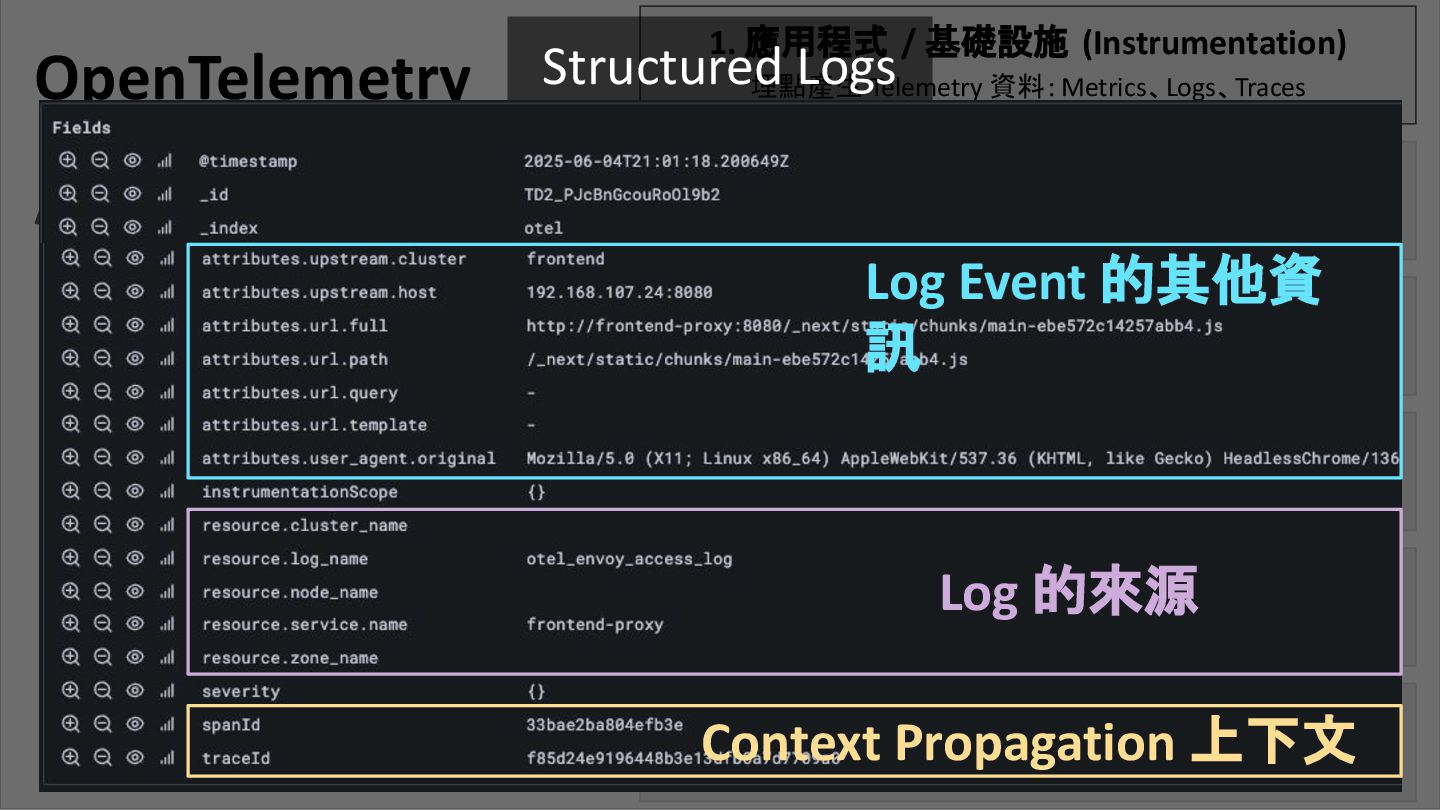Filter for resource.zone_name value
The image size is (1440, 810).
pos(70,657)
